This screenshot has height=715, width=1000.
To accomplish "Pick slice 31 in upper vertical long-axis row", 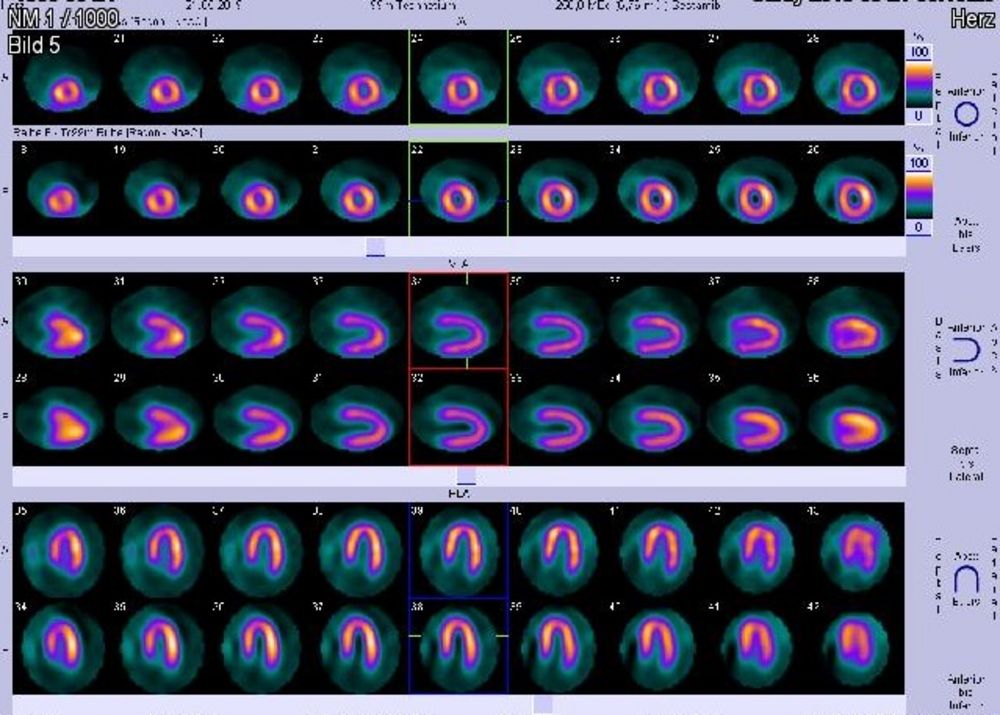I will tap(162, 321).
